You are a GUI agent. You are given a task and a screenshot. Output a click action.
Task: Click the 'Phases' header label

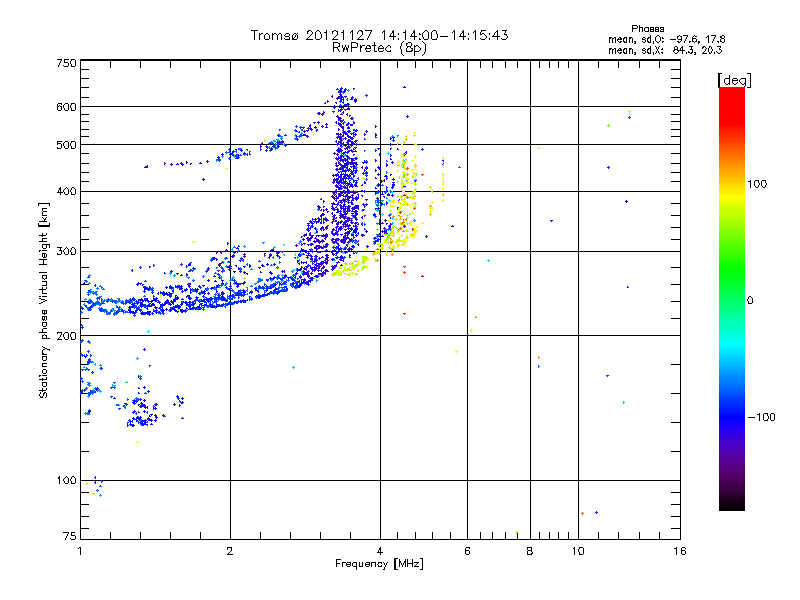[647, 29]
